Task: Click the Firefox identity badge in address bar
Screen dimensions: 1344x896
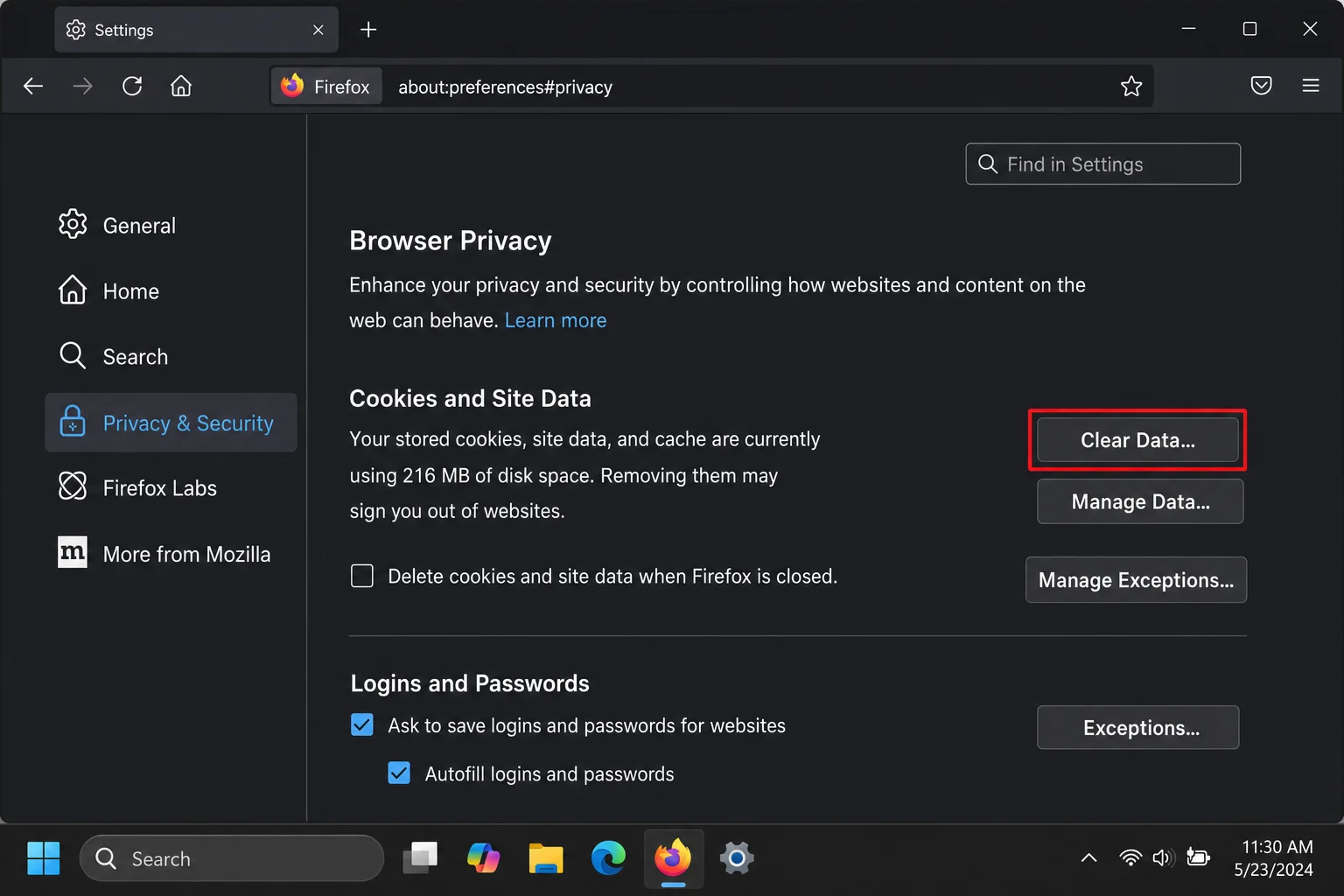Action: click(325, 86)
